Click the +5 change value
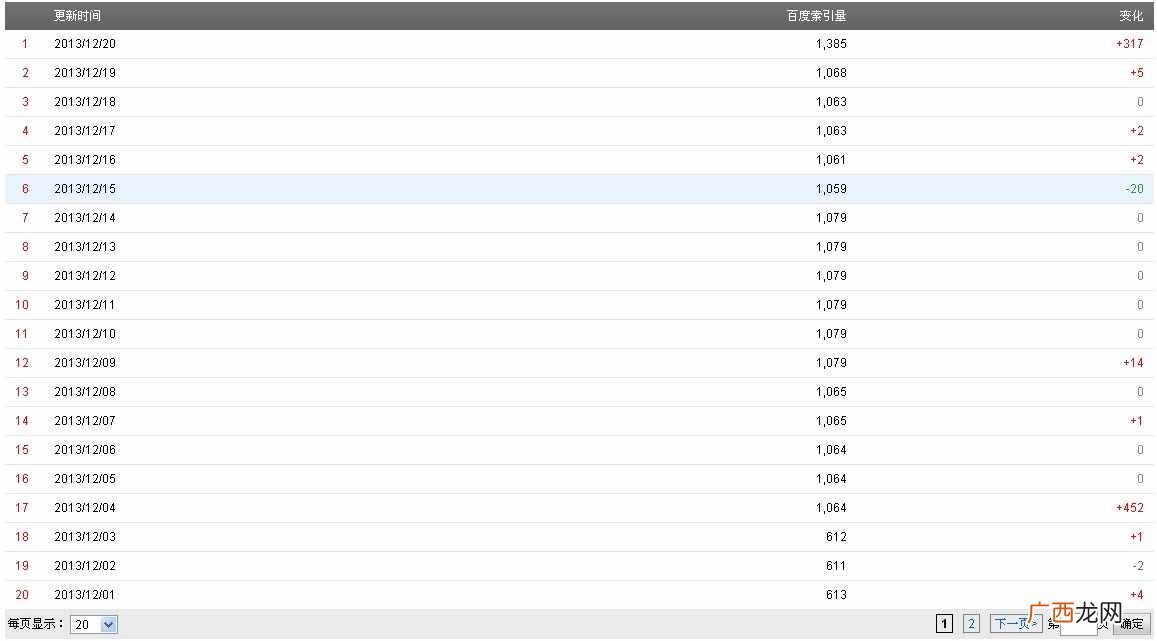The height and width of the screenshot is (641, 1157). [x=1136, y=72]
